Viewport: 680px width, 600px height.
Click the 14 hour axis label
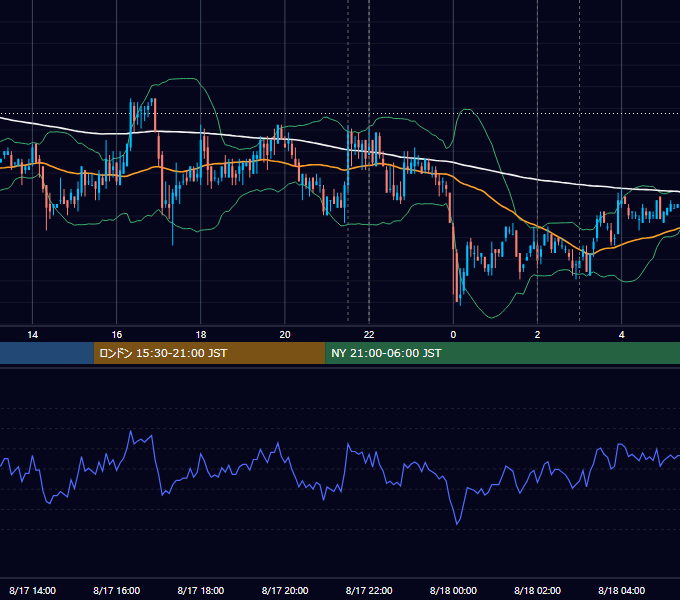coord(33,335)
